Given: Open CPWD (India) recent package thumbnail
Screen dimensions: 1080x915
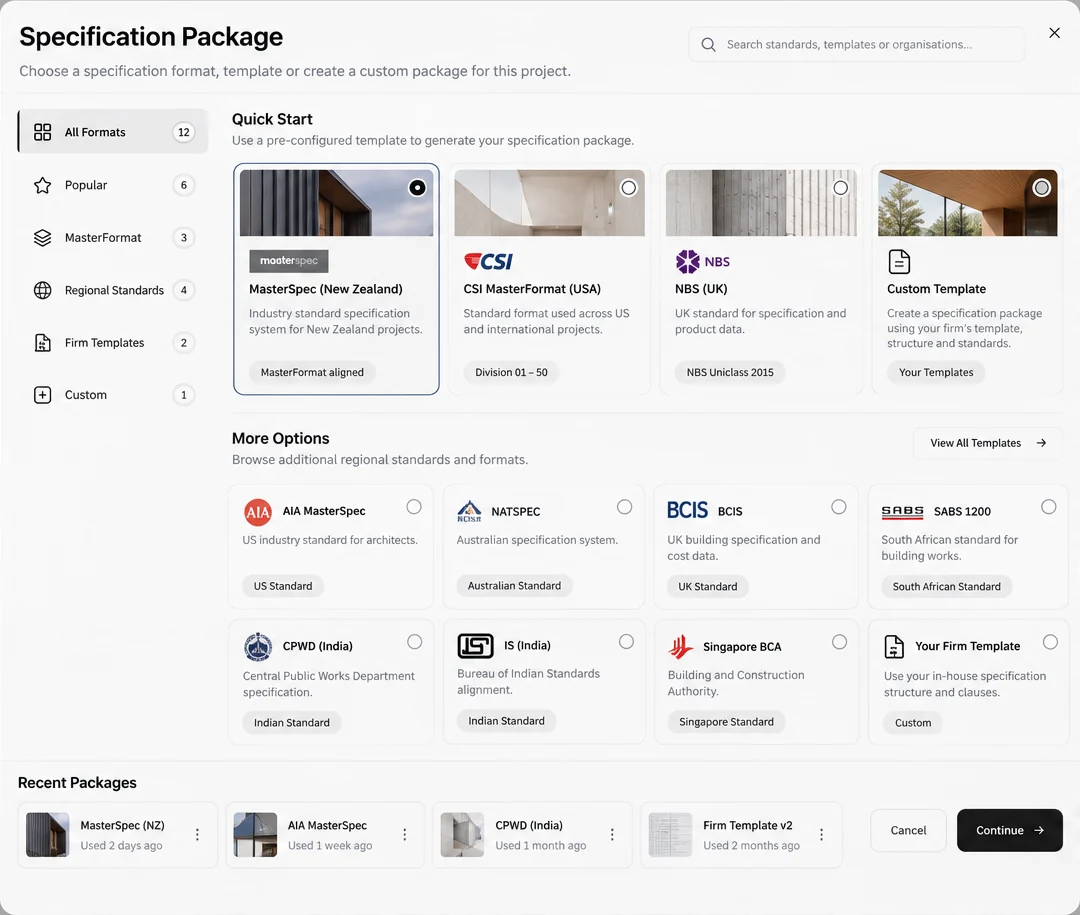Looking at the screenshot, I should [x=462, y=834].
